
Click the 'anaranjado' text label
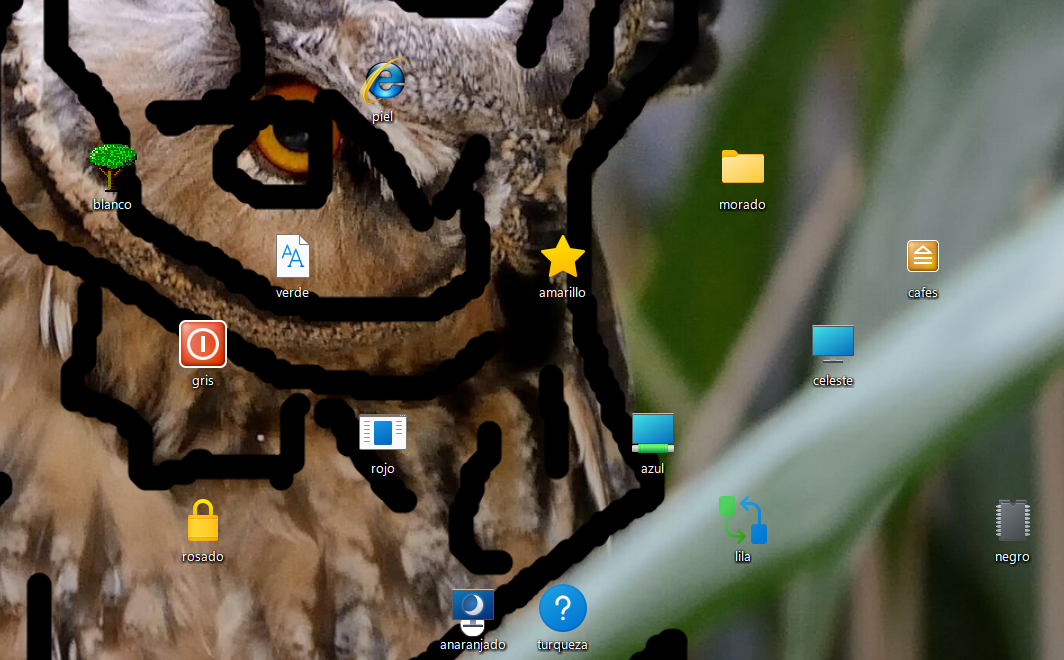473,645
